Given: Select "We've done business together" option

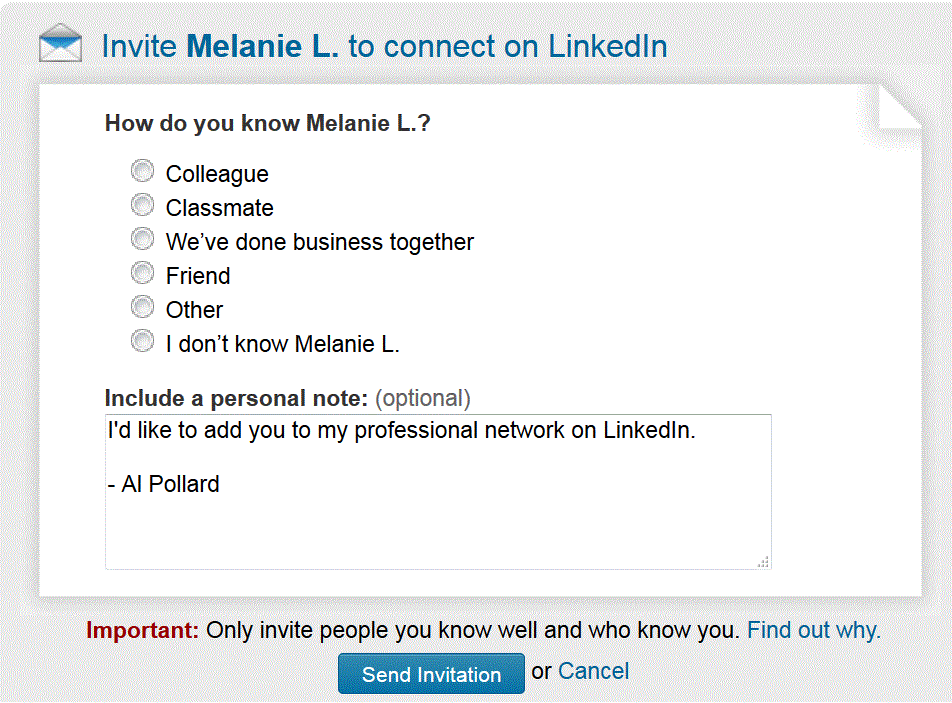Looking at the screenshot, I should 143,239.
